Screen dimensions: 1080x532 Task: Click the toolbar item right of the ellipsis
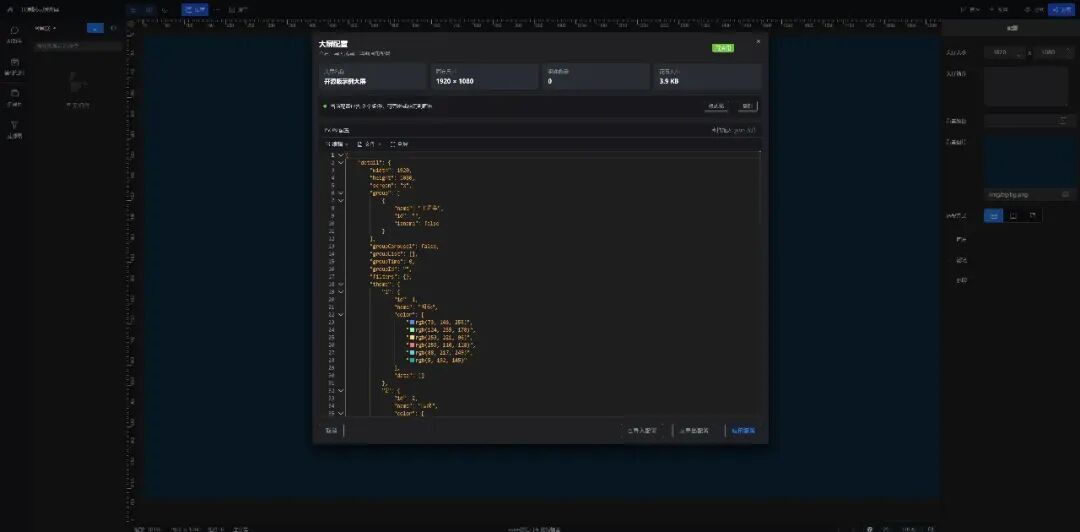click(x=238, y=10)
